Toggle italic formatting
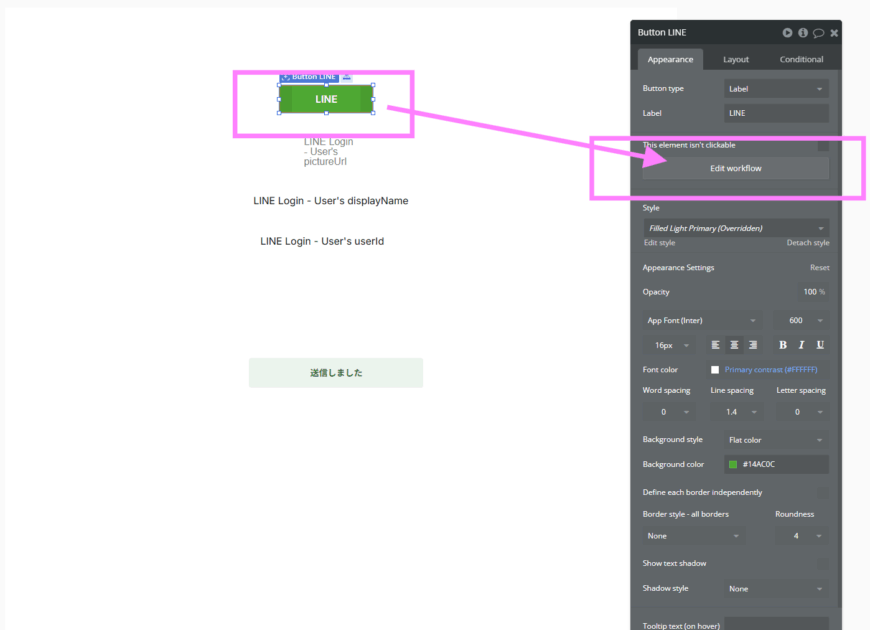The height and width of the screenshot is (630, 870). (801, 345)
